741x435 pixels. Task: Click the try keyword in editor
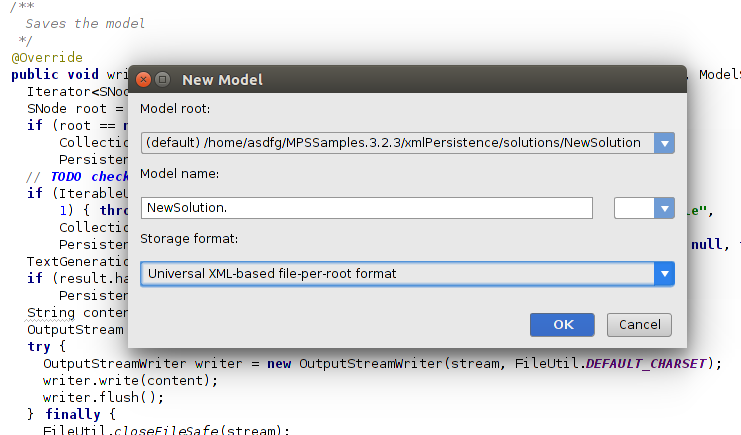pyautogui.click(x=38, y=347)
